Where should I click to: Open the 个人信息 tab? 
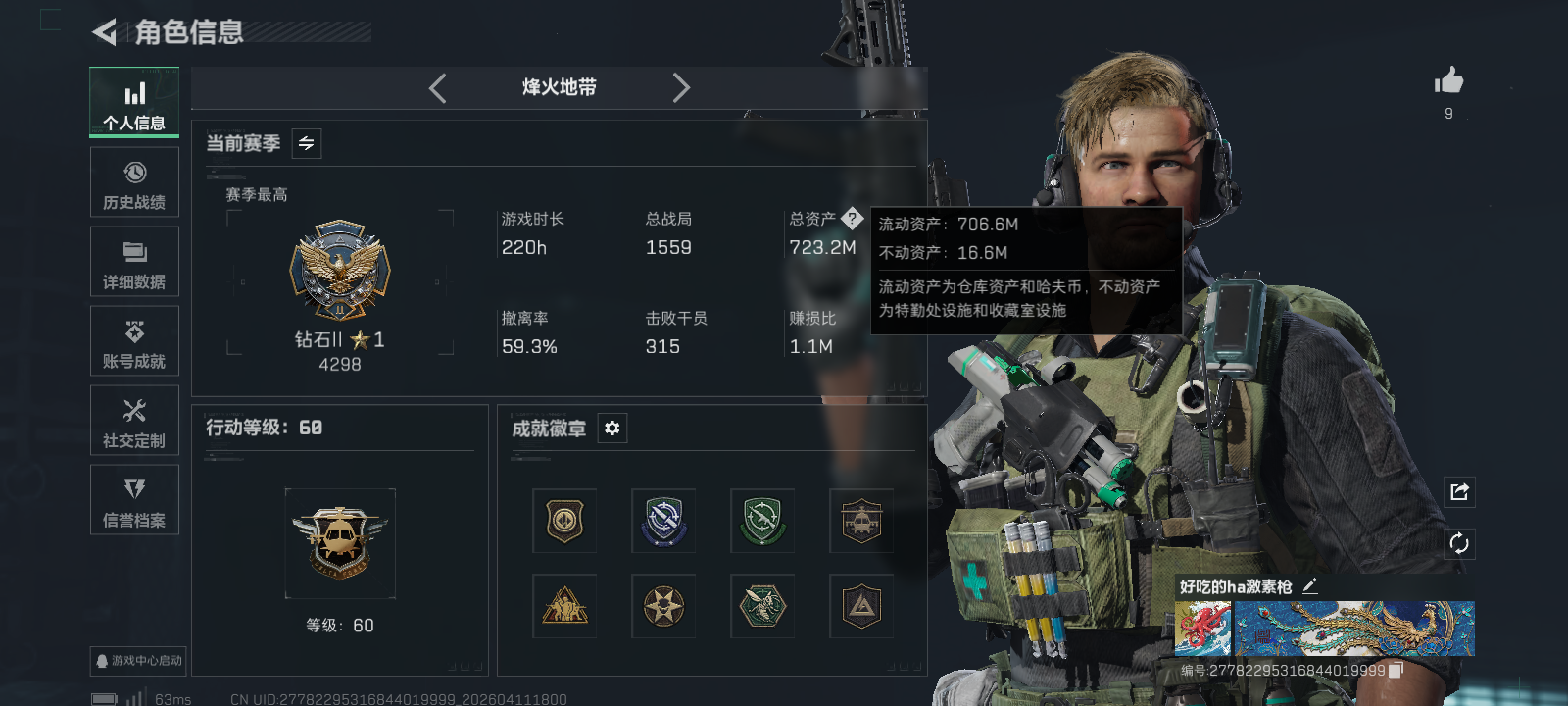pyautogui.click(x=134, y=102)
